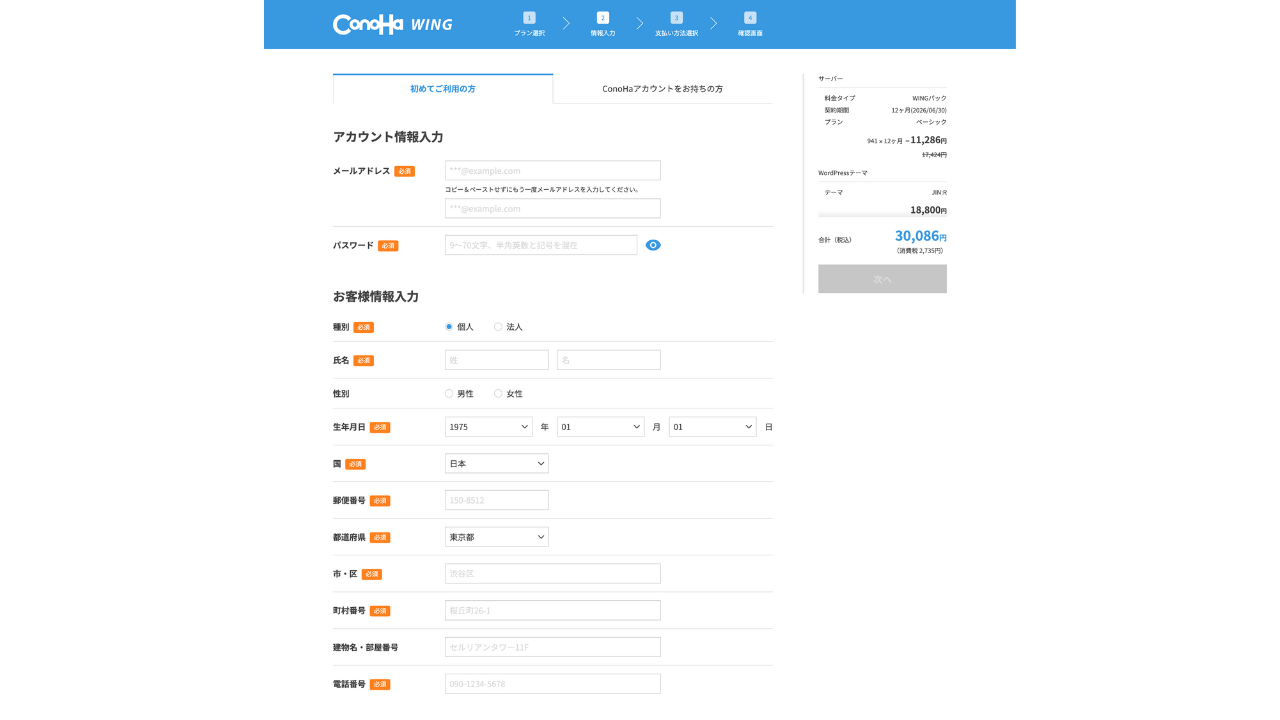The height and width of the screenshot is (720, 1280).
Task: Open the birth month dropdown
Action: [x=601, y=427]
